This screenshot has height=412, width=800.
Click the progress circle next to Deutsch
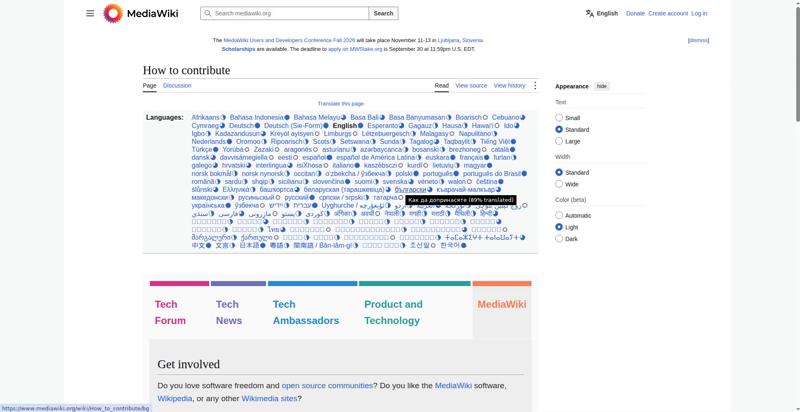pyautogui.click(x=258, y=125)
